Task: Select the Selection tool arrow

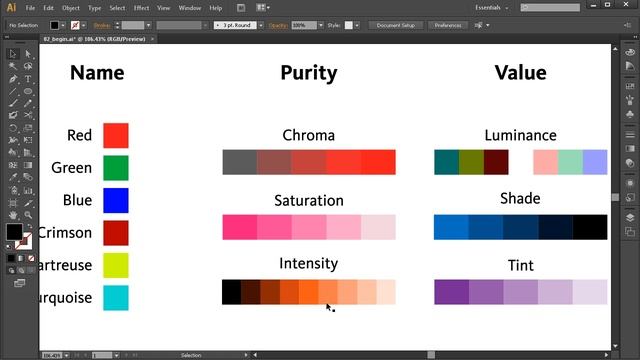Action: [13, 54]
